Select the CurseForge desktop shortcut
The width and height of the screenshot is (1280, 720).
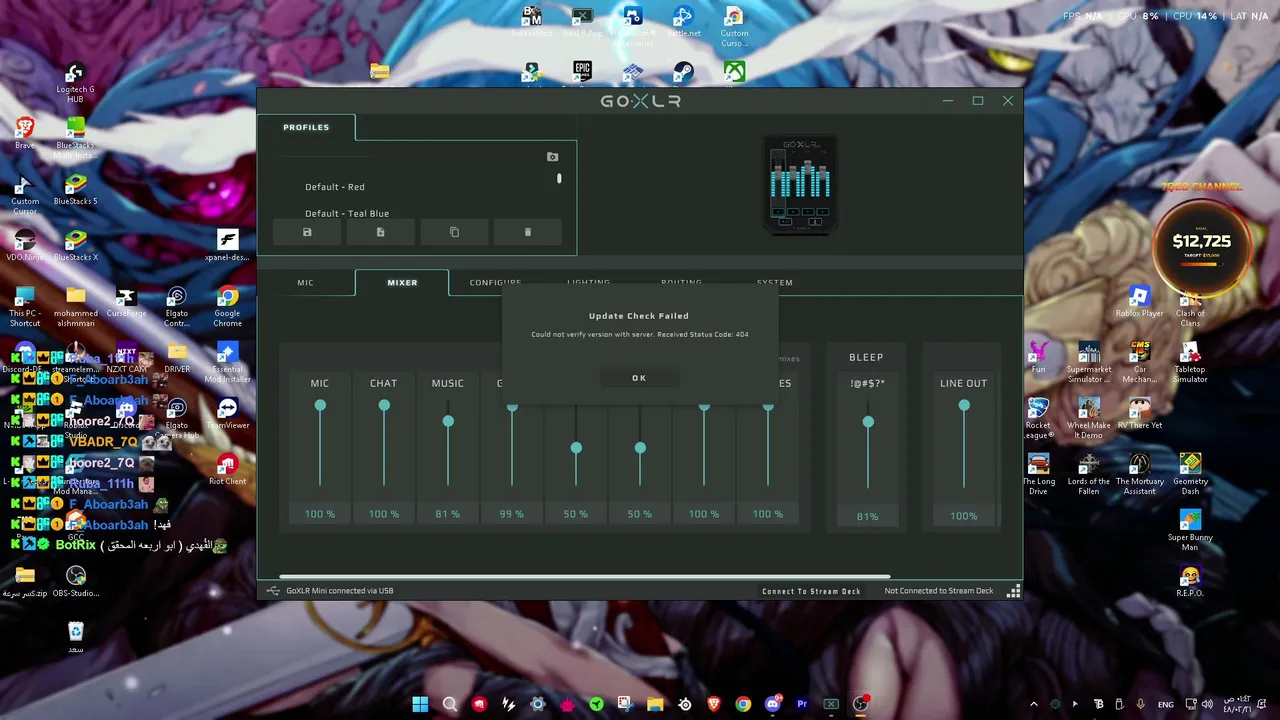126,302
